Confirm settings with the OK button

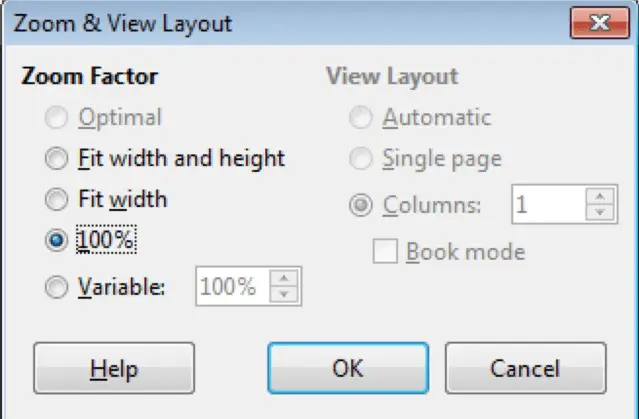pos(347,368)
